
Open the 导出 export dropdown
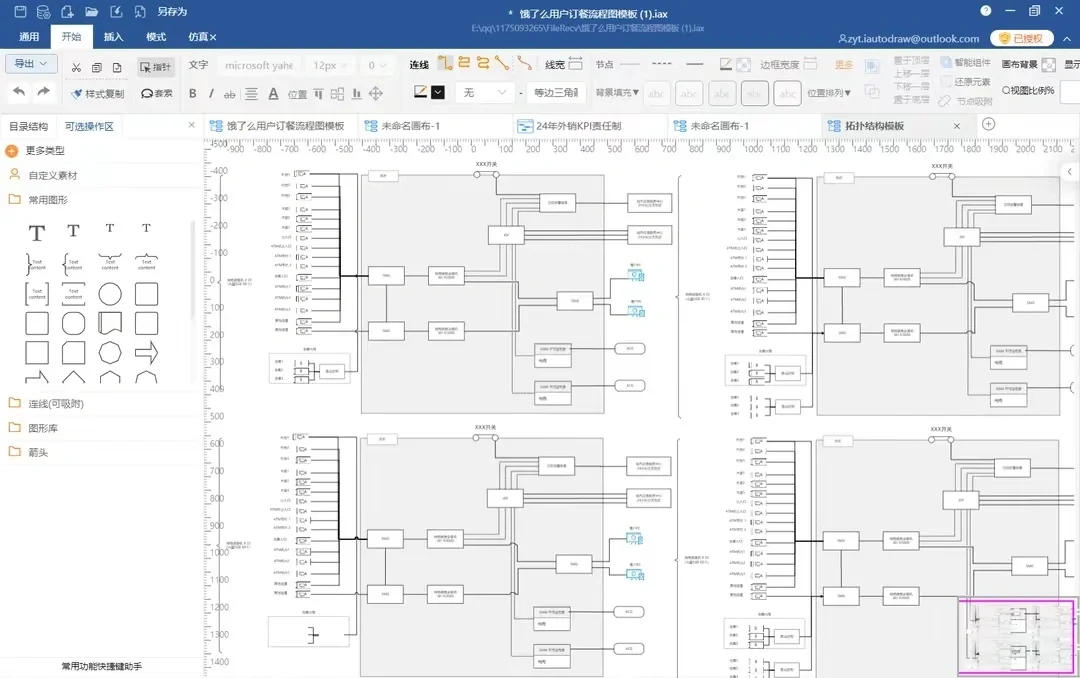click(31, 63)
